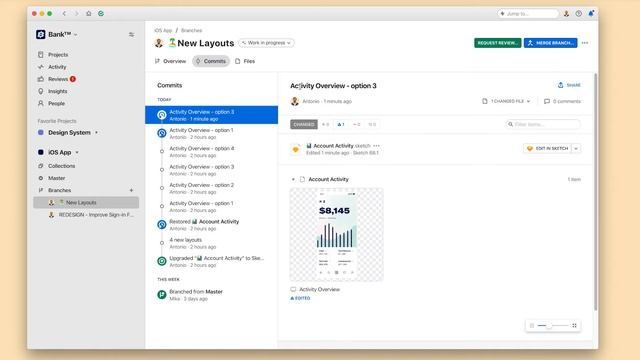Open the Bank organization dropdown

[x=76, y=35]
